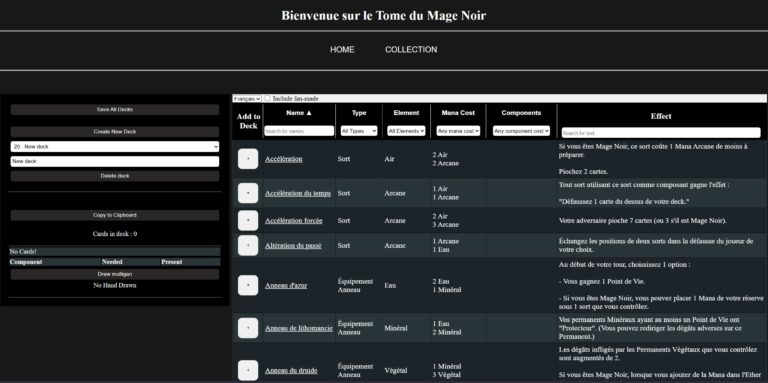
Task: Enable Include fan-made checkbox
Action: click(x=267, y=98)
